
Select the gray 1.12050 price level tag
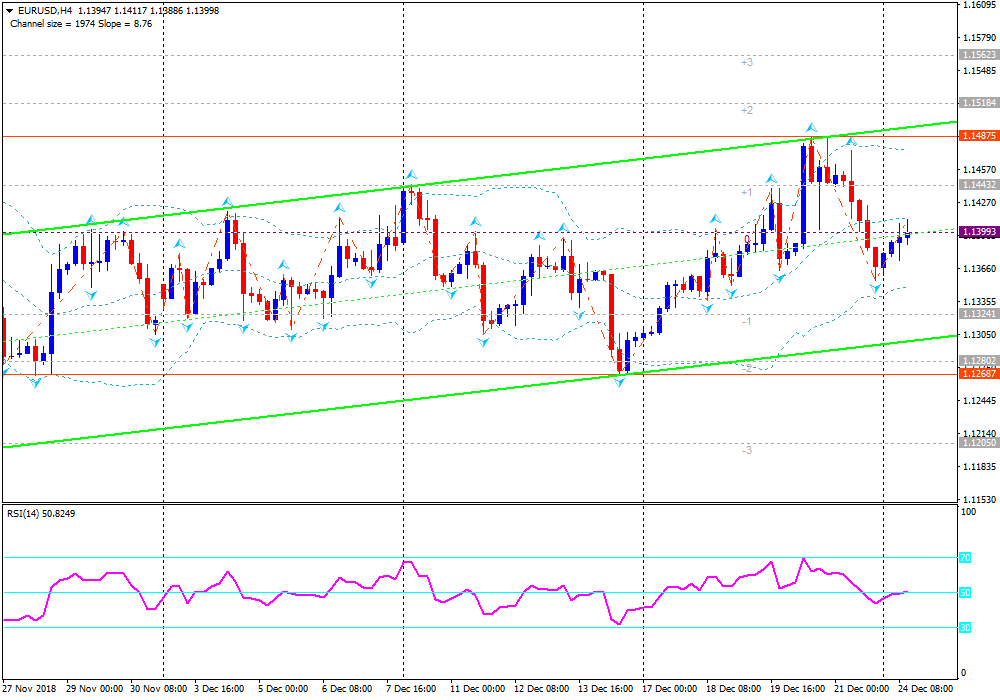tap(978, 443)
